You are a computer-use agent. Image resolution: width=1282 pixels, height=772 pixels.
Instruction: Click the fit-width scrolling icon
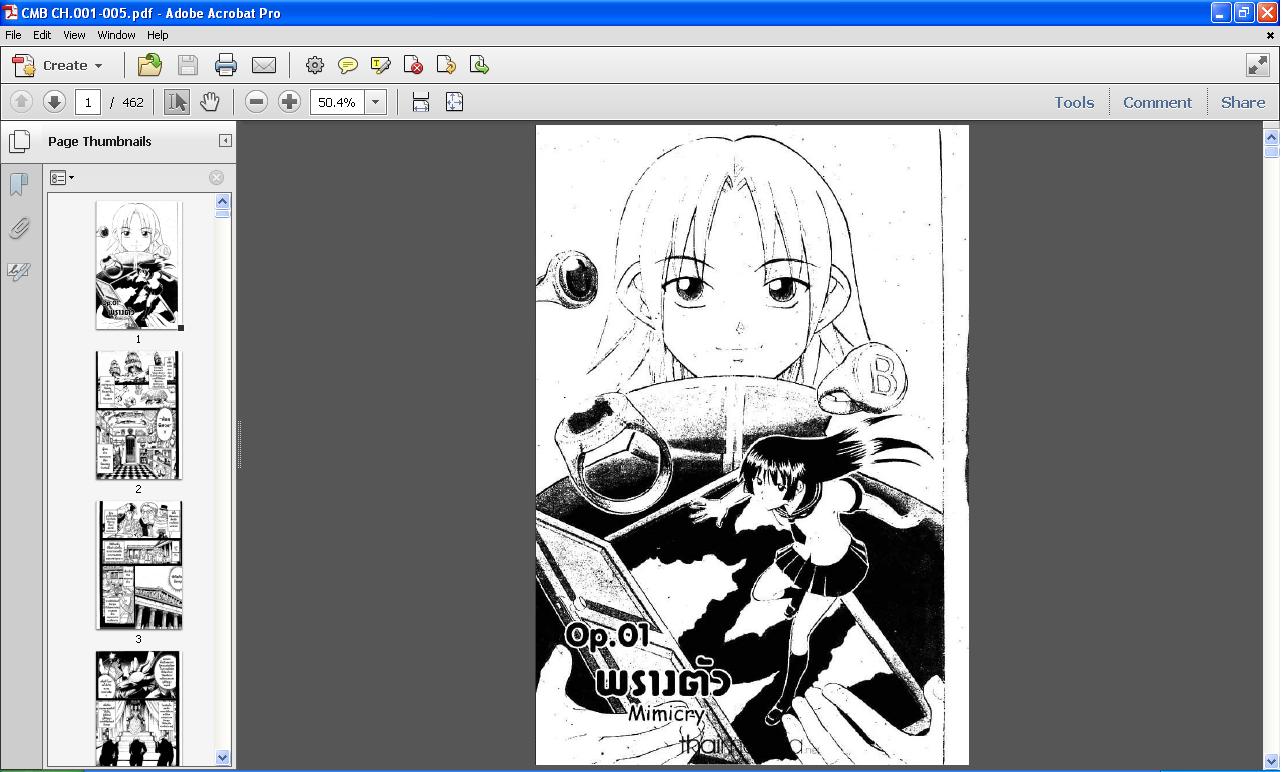point(421,102)
